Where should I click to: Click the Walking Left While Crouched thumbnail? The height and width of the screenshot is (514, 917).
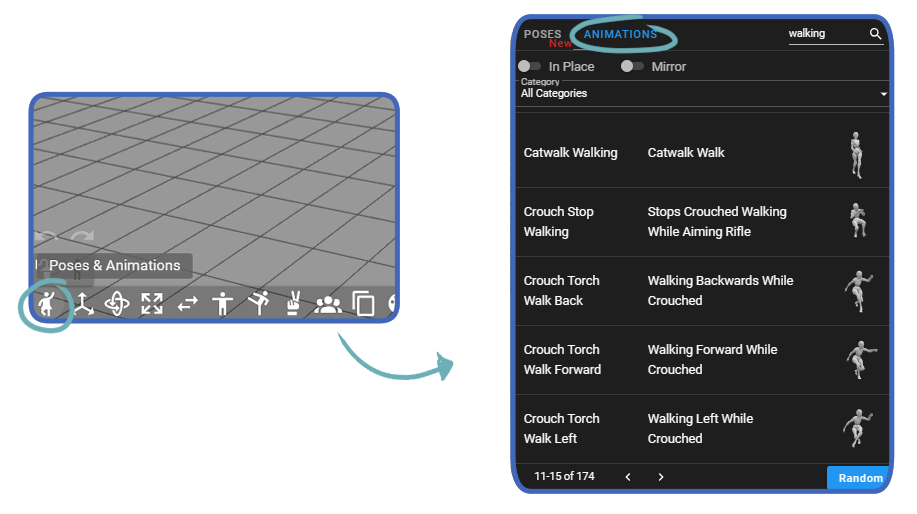pyautogui.click(x=857, y=428)
